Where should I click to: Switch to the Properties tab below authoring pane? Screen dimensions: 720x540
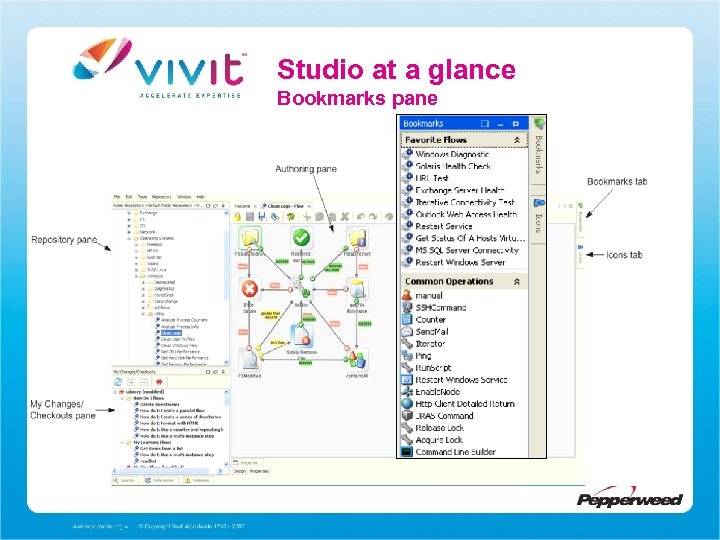(x=259, y=471)
